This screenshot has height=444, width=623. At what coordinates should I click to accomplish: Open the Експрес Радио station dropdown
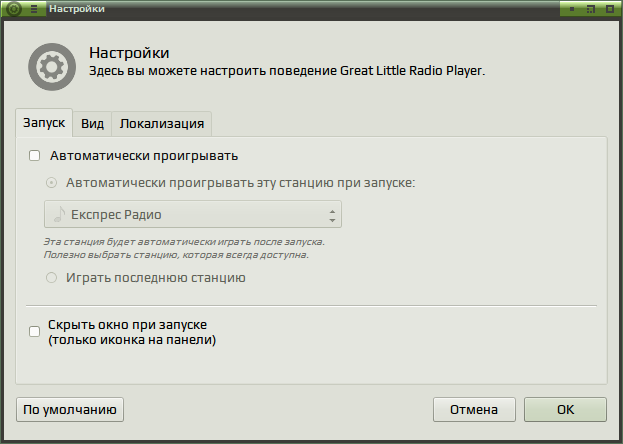click(x=193, y=214)
